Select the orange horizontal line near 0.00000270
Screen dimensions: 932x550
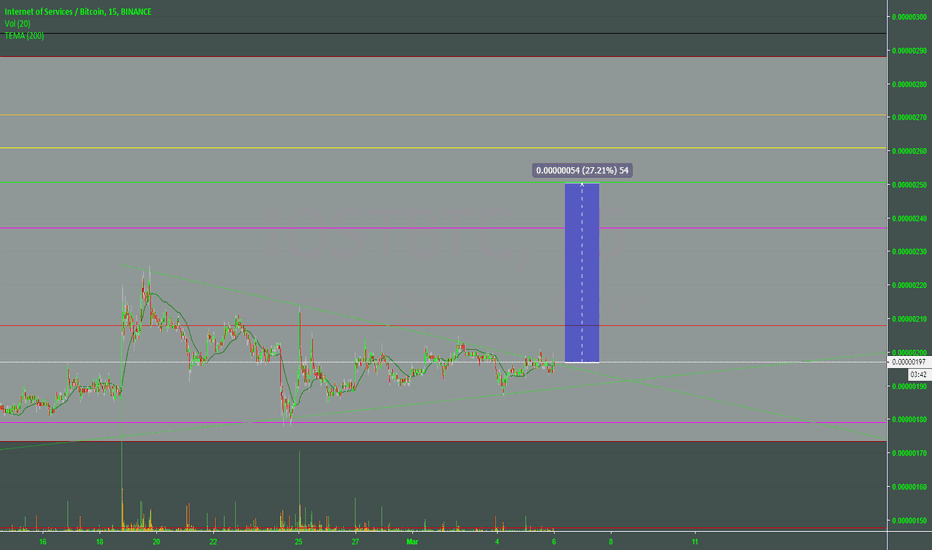coord(443,115)
